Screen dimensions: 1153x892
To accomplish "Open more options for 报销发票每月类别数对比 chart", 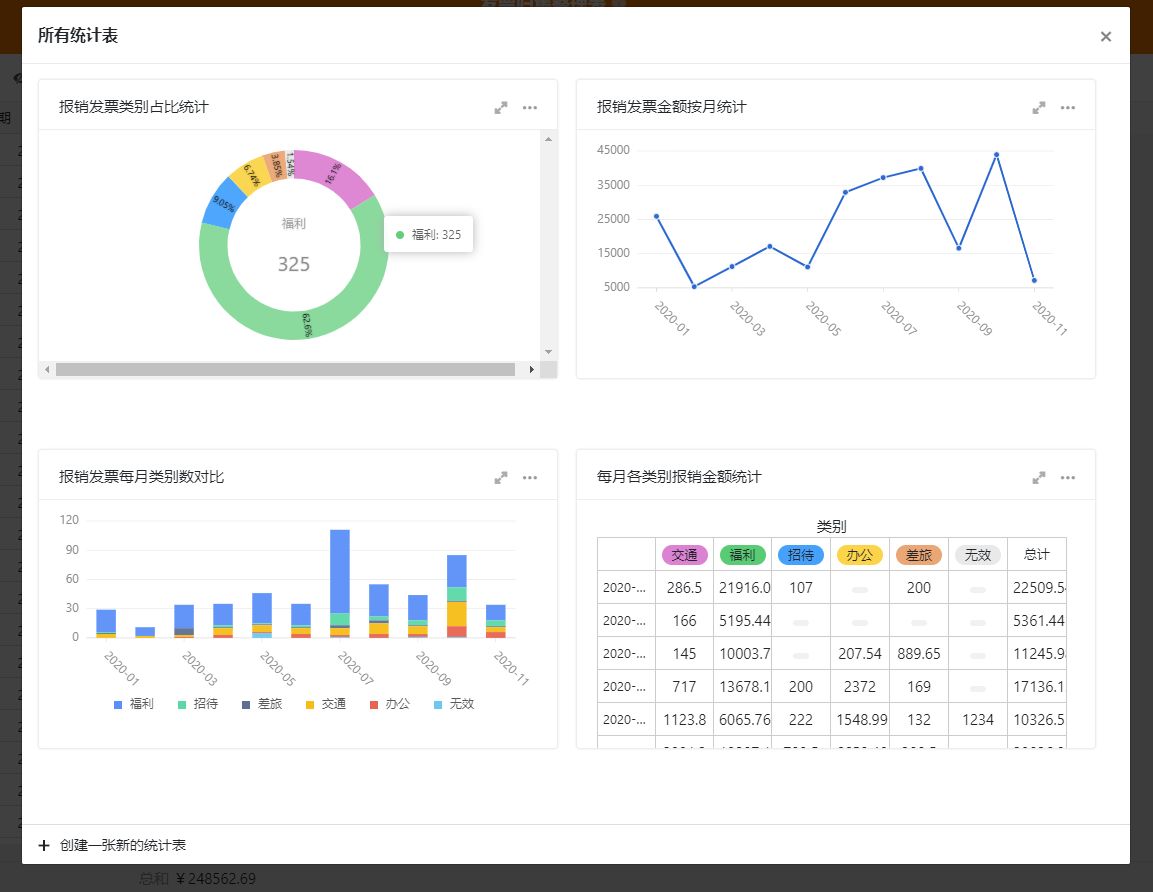I will click(x=530, y=478).
